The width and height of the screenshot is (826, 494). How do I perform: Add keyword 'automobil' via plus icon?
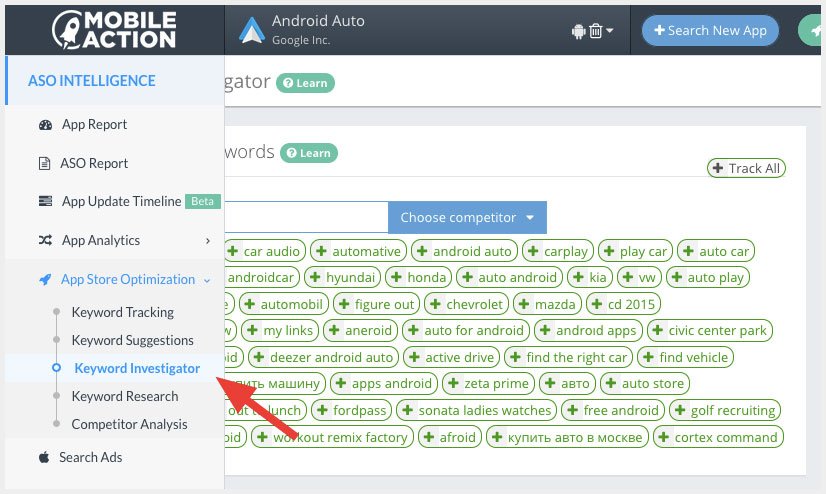click(250, 304)
